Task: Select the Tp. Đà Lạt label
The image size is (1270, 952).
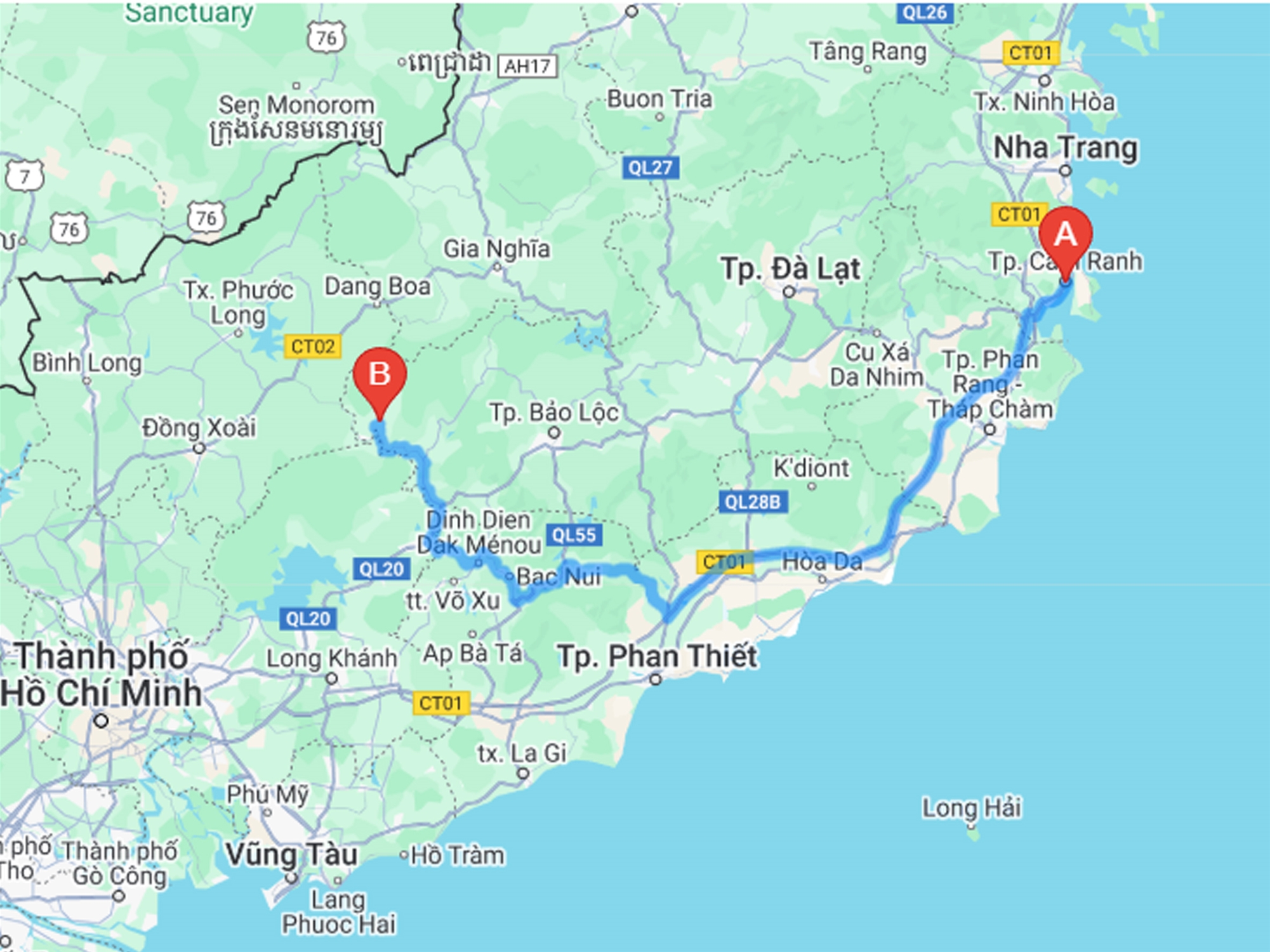Action: coord(791,269)
